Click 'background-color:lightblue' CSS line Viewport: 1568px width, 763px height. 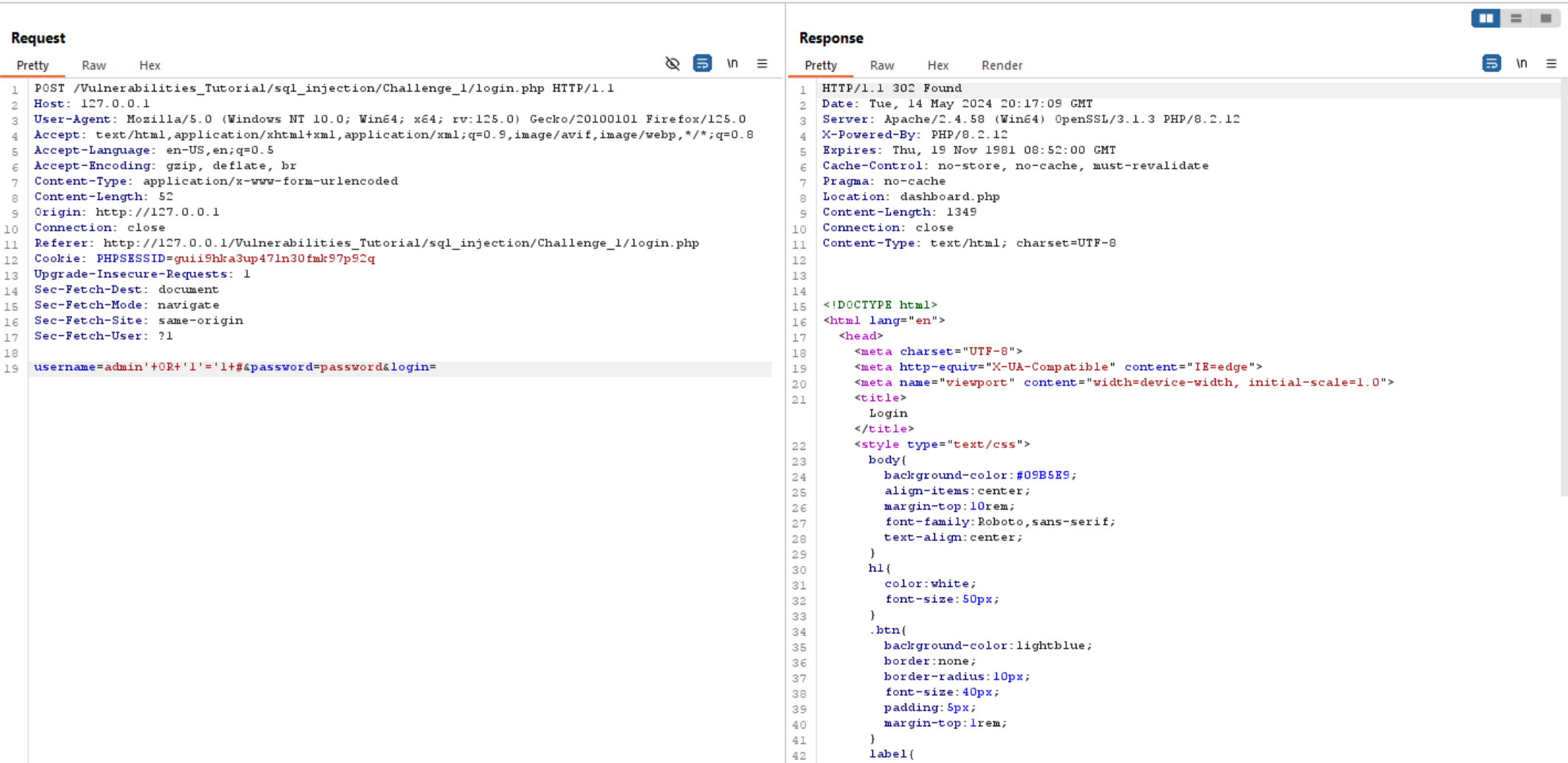tap(987, 646)
